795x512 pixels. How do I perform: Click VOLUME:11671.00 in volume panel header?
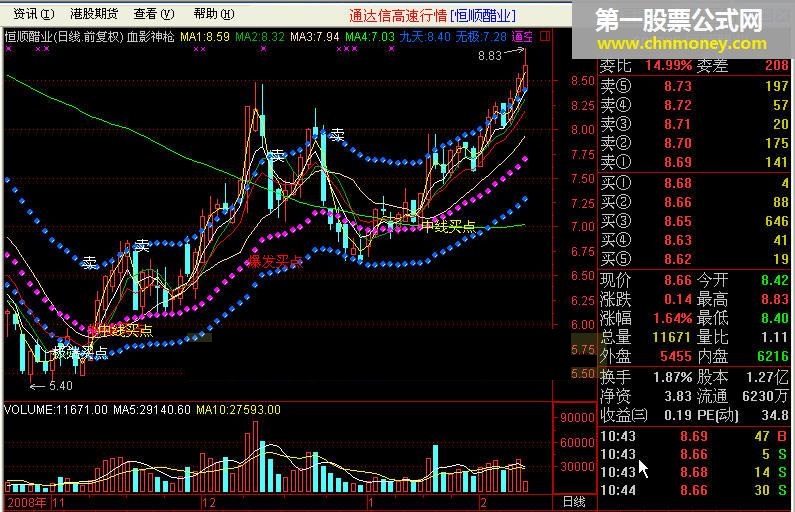tap(56, 410)
